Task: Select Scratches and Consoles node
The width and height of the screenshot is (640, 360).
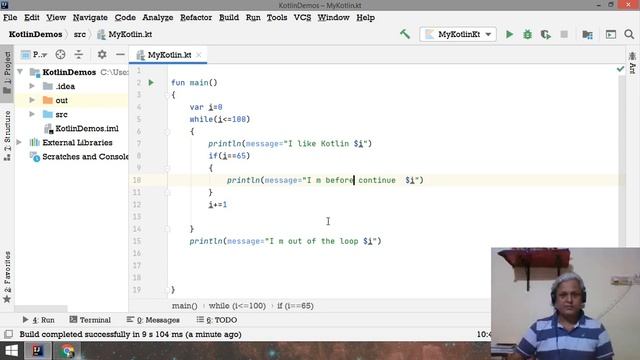Action: pyautogui.click(x=80, y=157)
